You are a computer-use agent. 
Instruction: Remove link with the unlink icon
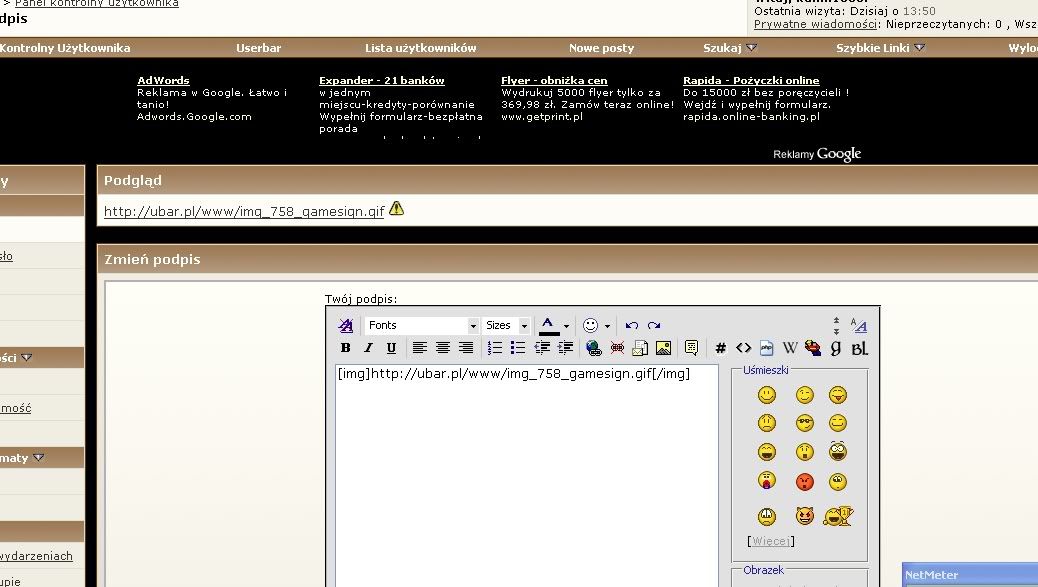(x=617, y=347)
